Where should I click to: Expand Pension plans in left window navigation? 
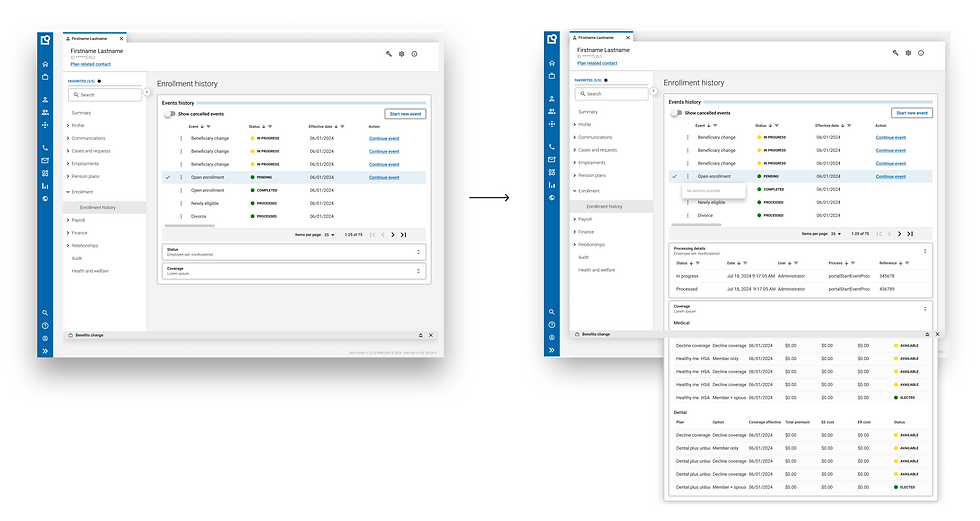(68, 176)
